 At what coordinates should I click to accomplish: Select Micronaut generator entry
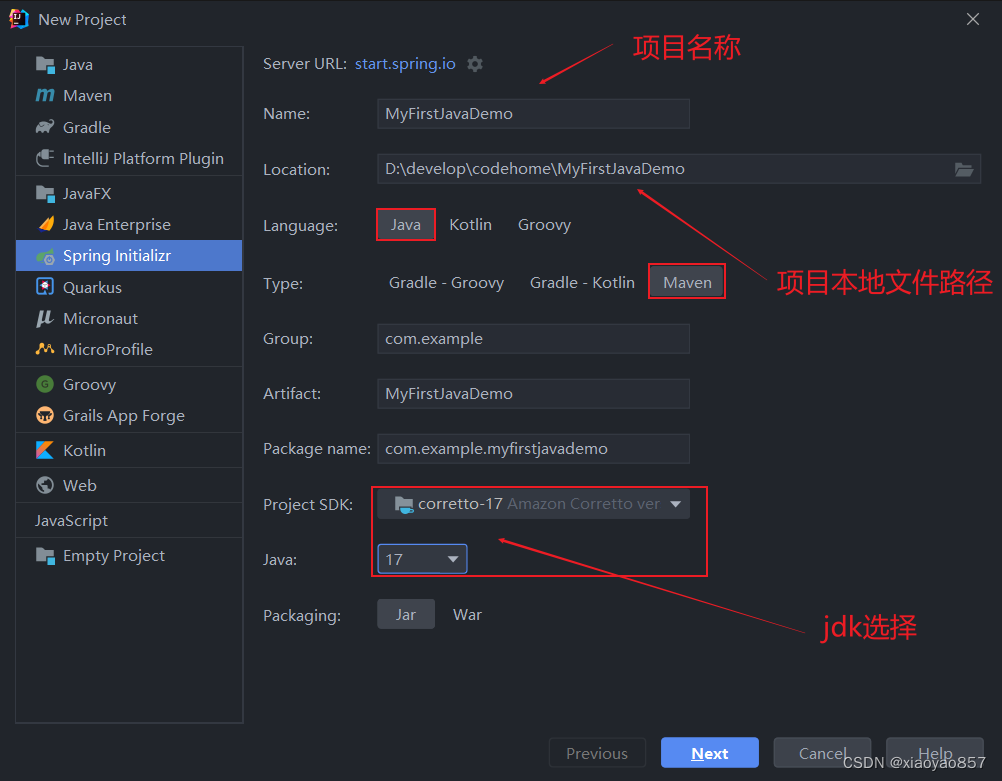[129, 318]
